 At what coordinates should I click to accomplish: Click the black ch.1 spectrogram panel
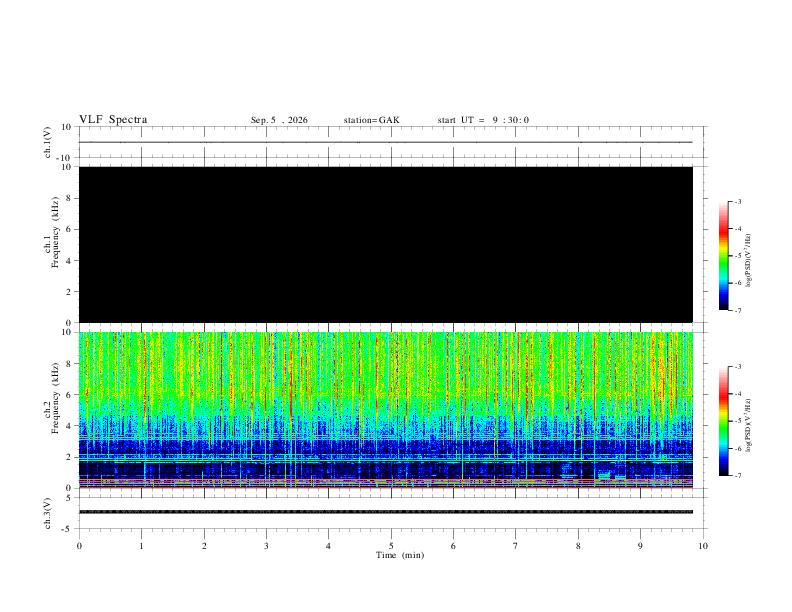pos(386,244)
